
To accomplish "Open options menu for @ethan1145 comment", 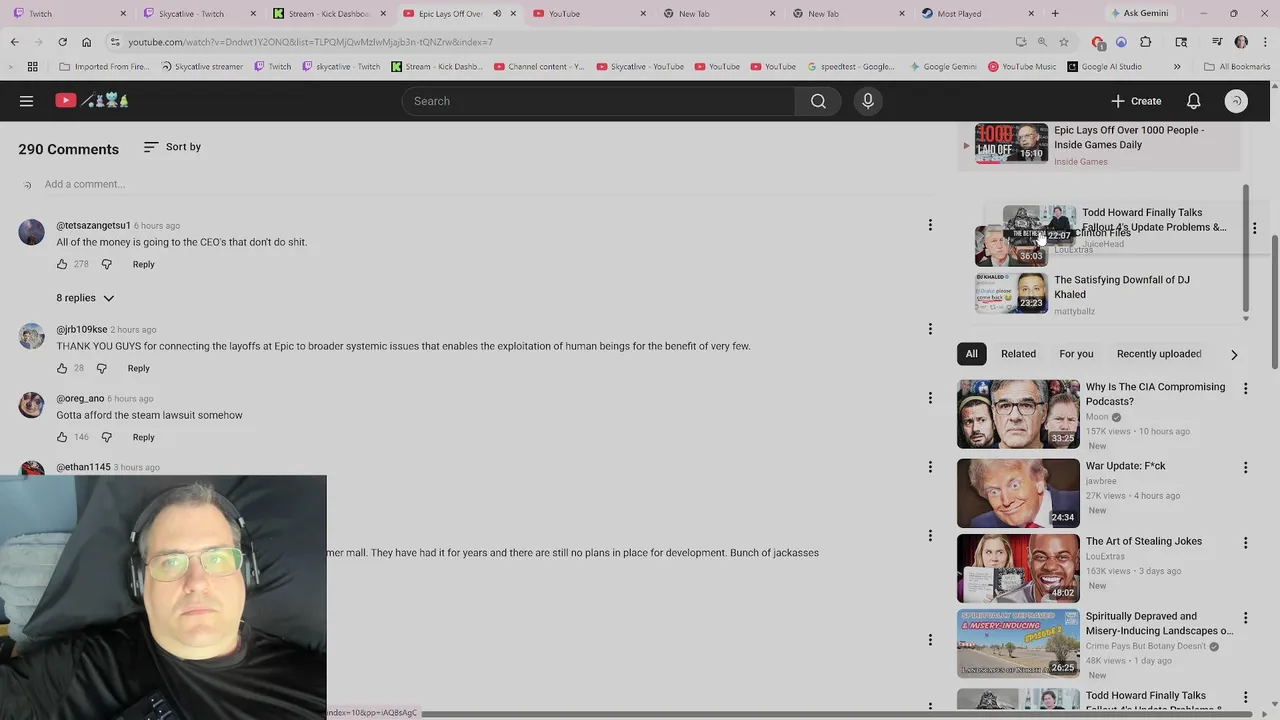I will coord(930,466).
